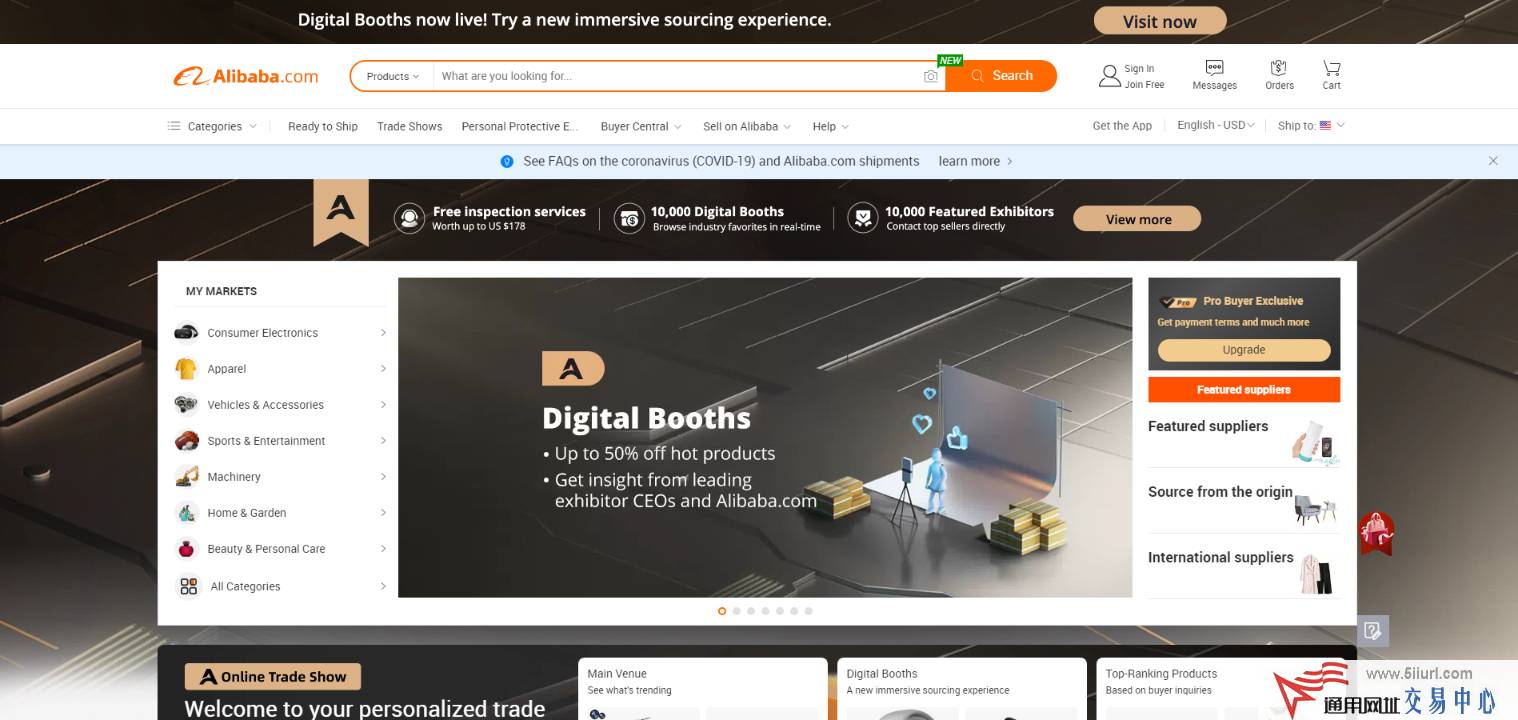This screenshot has height=720, width=1518.
Task: Click the Visit now button
Action: (1160, 21)
